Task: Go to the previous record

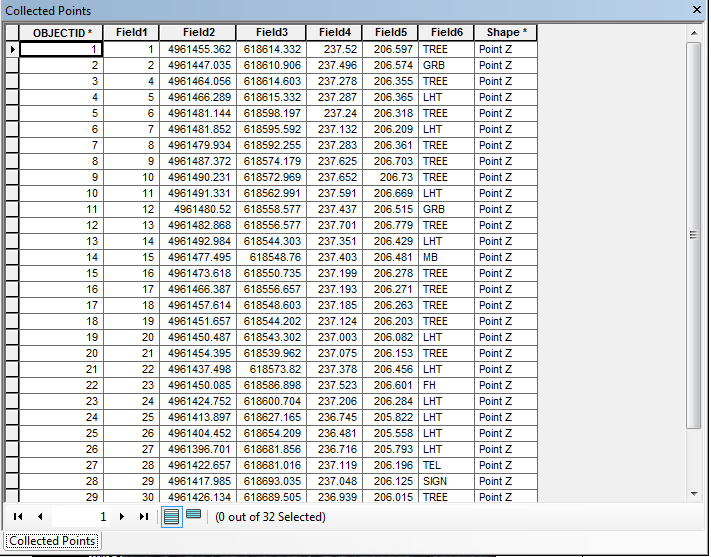Action: [40, 516]
